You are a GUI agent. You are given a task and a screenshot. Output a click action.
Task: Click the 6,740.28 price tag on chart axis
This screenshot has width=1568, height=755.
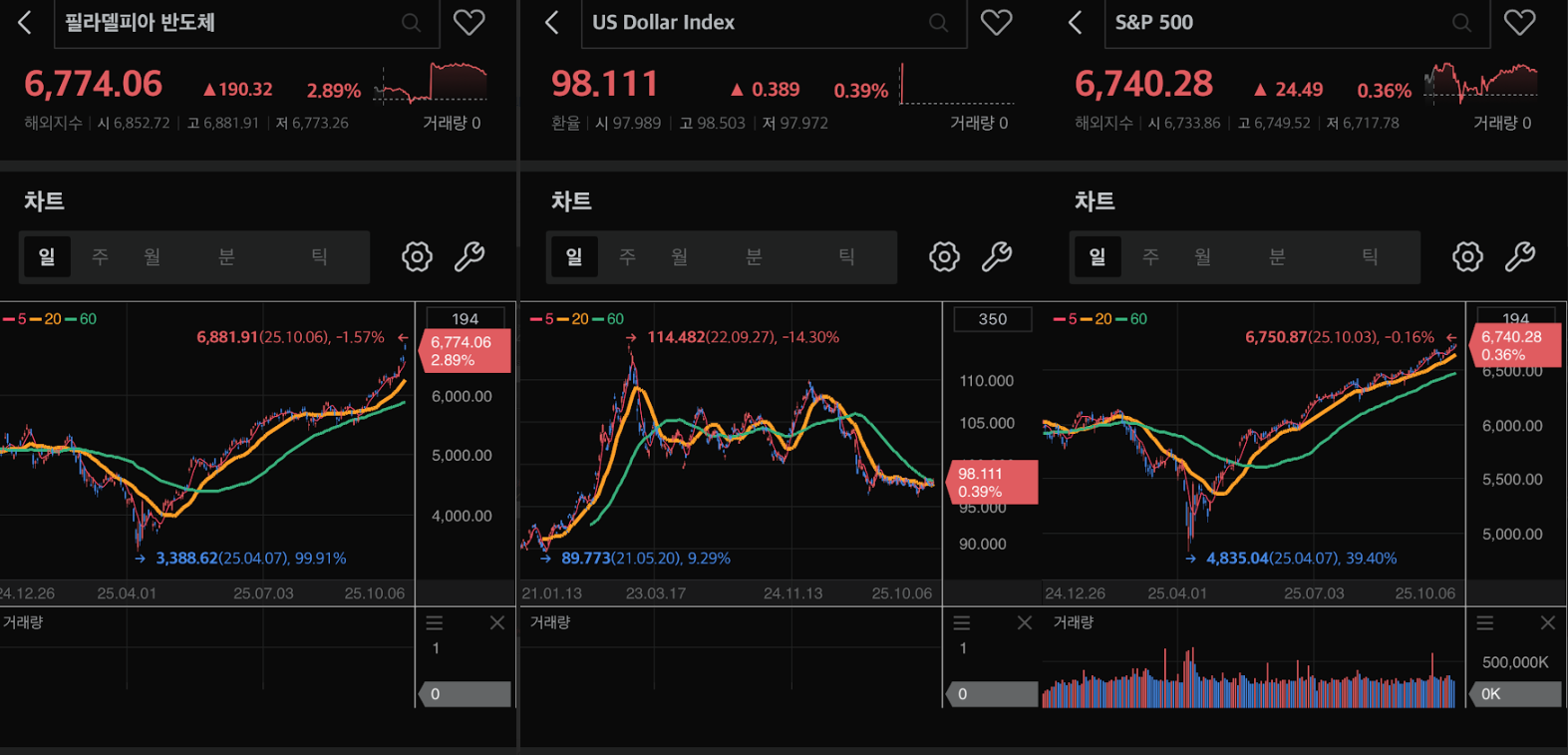[1515, 346]
